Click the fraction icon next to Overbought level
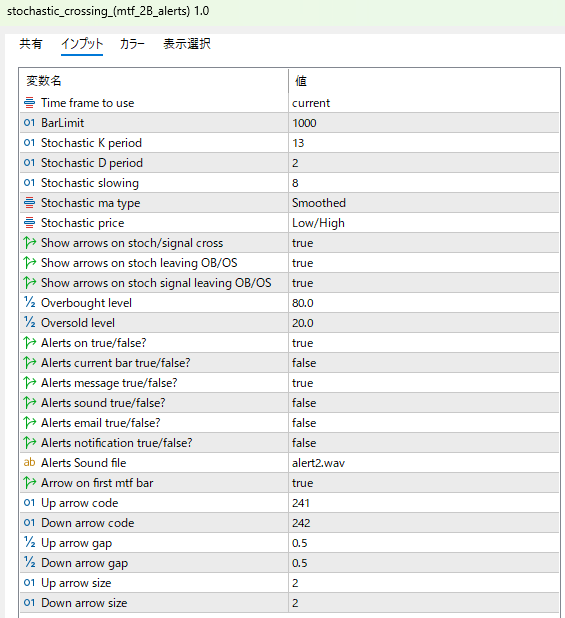 (30, 303)
